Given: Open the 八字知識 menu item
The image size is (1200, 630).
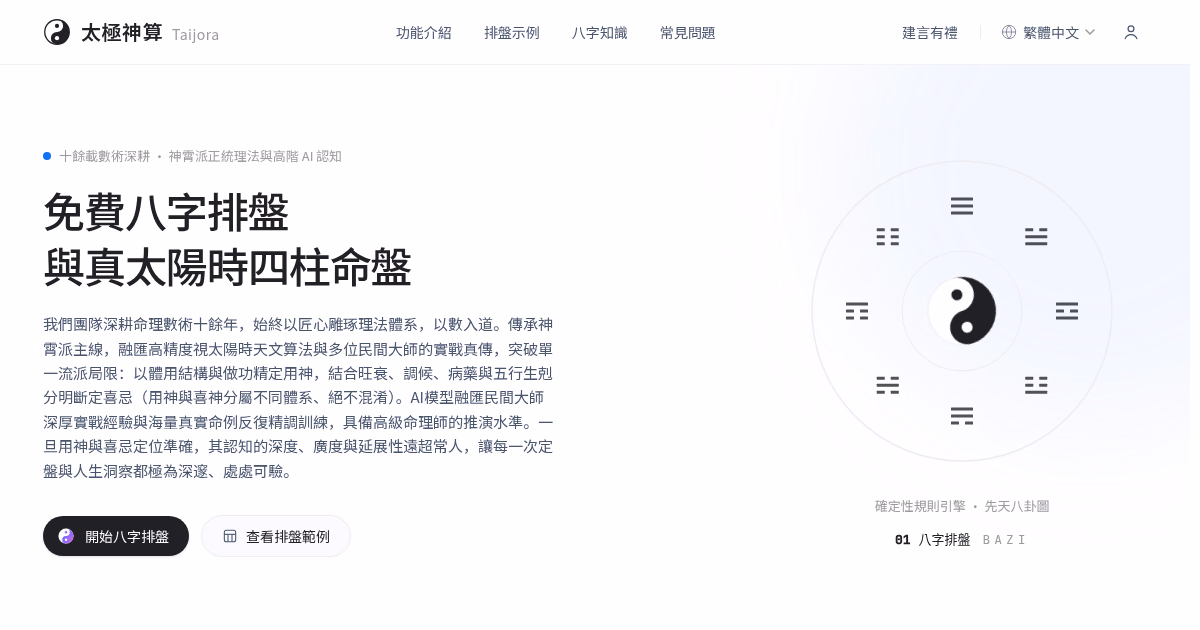Looking at the screenshot, I should pos(600,33).
